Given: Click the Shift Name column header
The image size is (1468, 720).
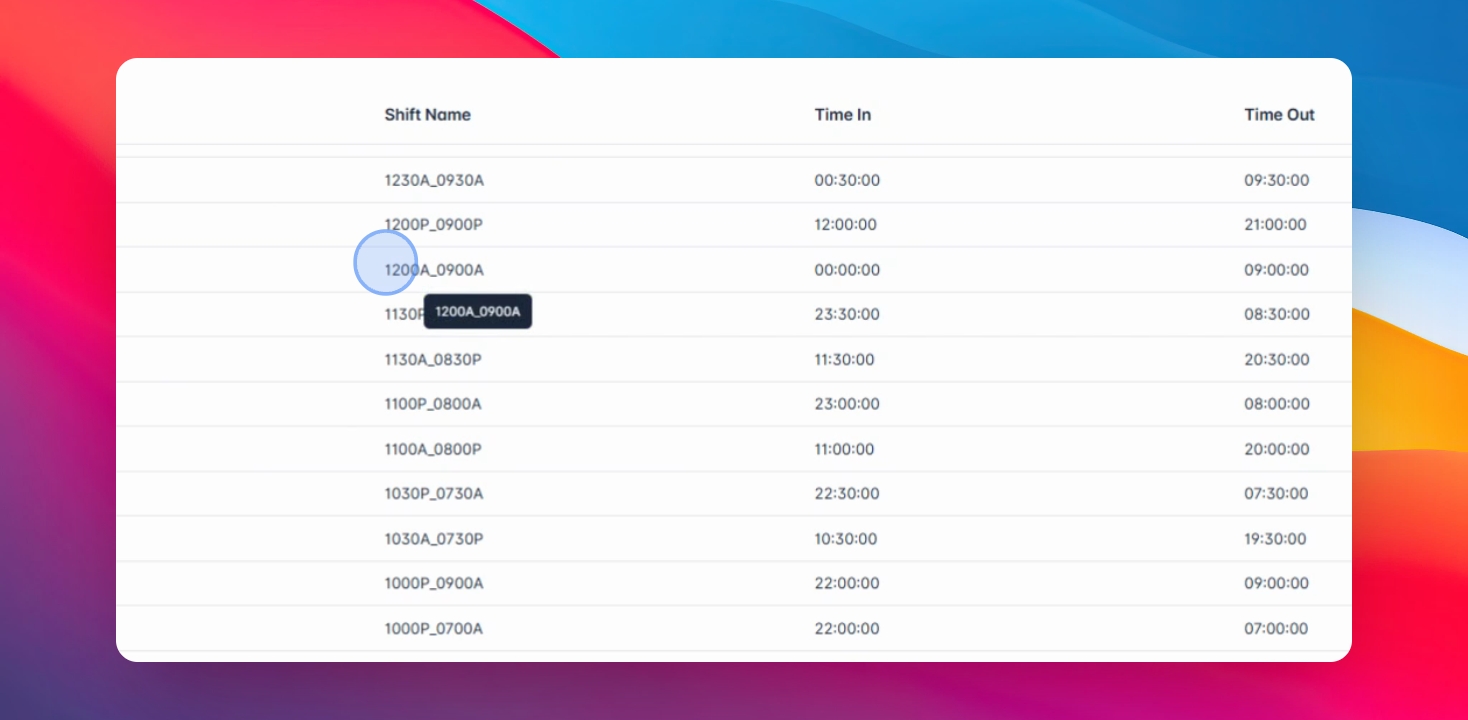Looking at the screenshot, I should [x=427, y=115].
